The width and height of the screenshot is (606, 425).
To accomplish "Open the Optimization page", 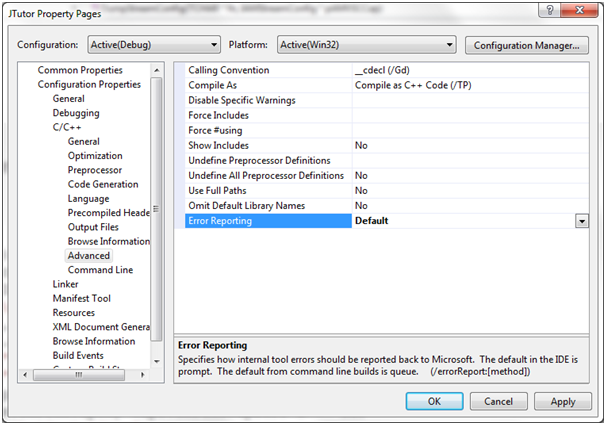I will [95, 156].
